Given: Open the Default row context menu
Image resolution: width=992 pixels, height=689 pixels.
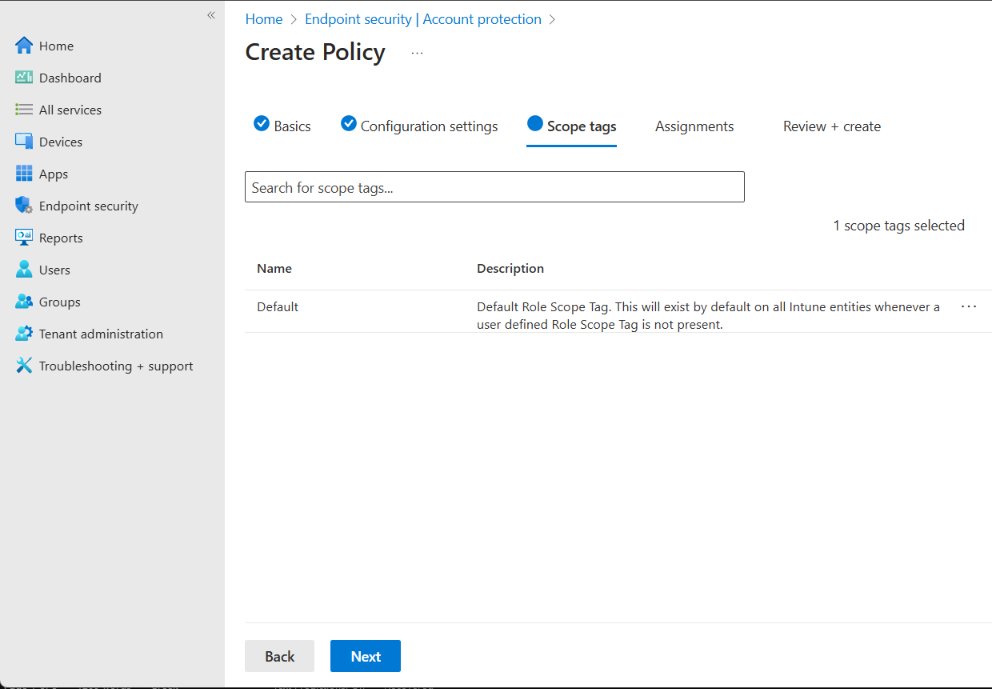Looking at the screenshot, I should click(968, 306).
